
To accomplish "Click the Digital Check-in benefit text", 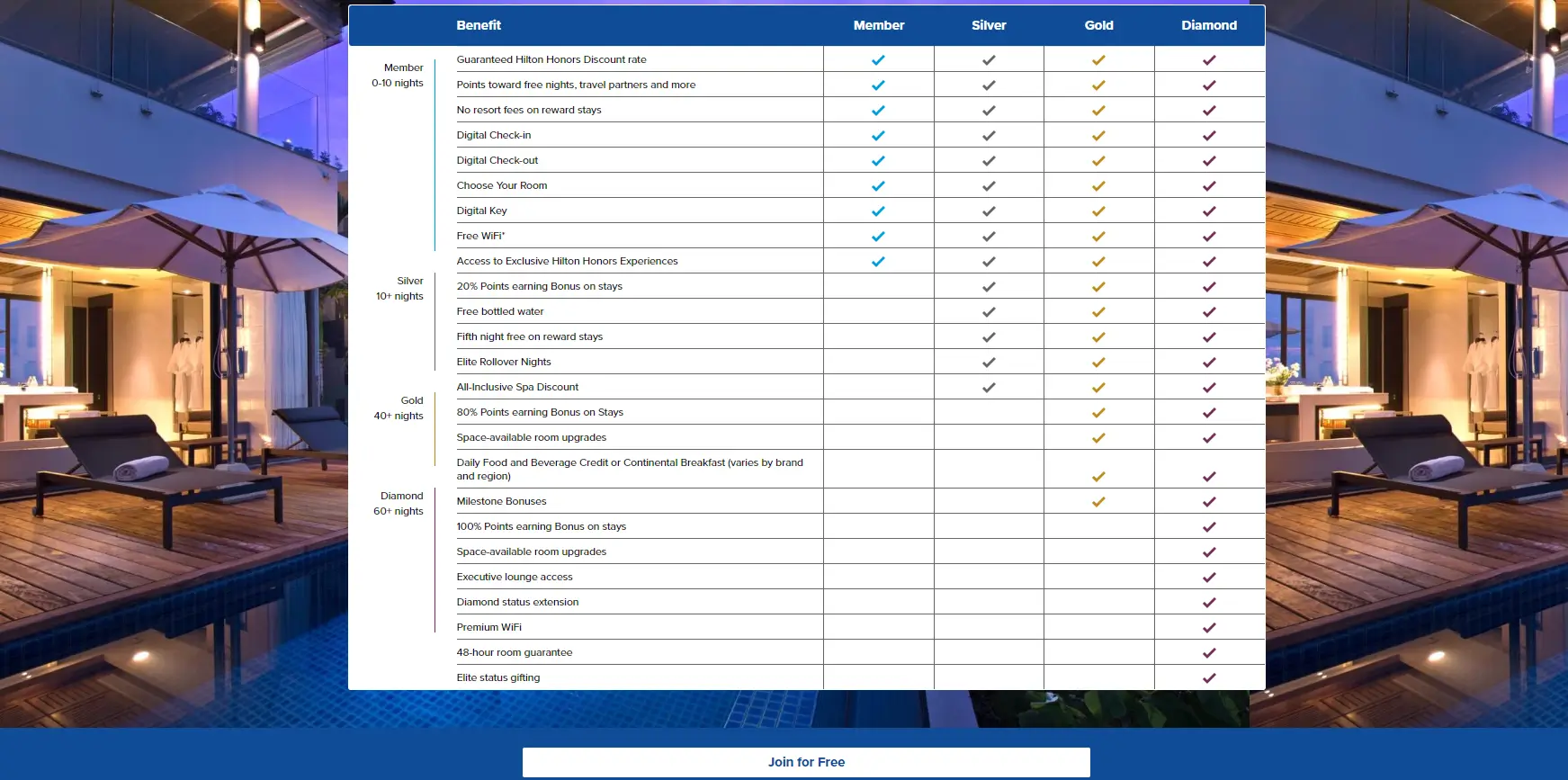I will pyautogui.click(x=494, y=135).
